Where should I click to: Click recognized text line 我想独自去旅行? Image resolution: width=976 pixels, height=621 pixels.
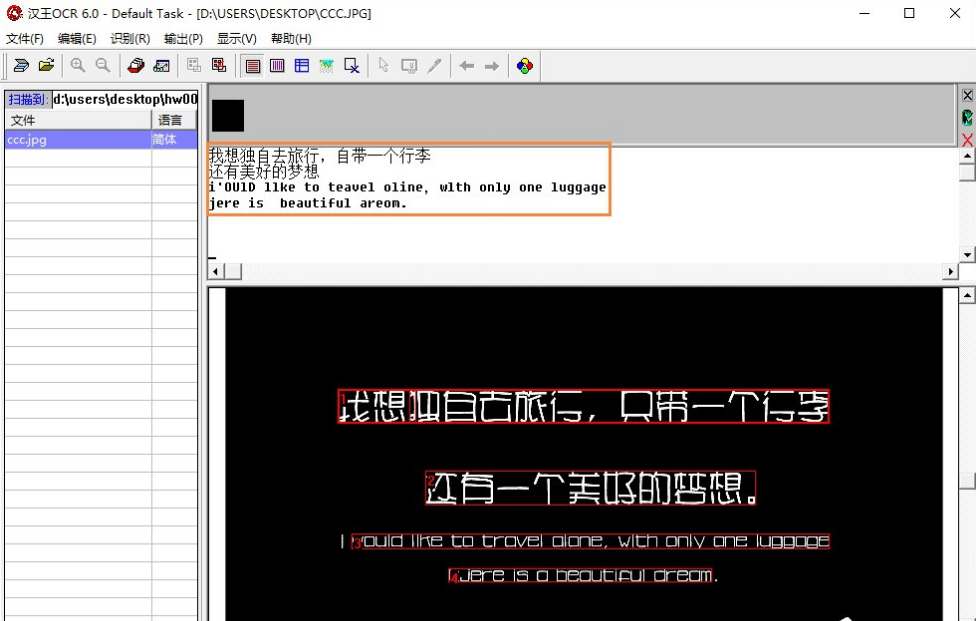click(319, 156)
